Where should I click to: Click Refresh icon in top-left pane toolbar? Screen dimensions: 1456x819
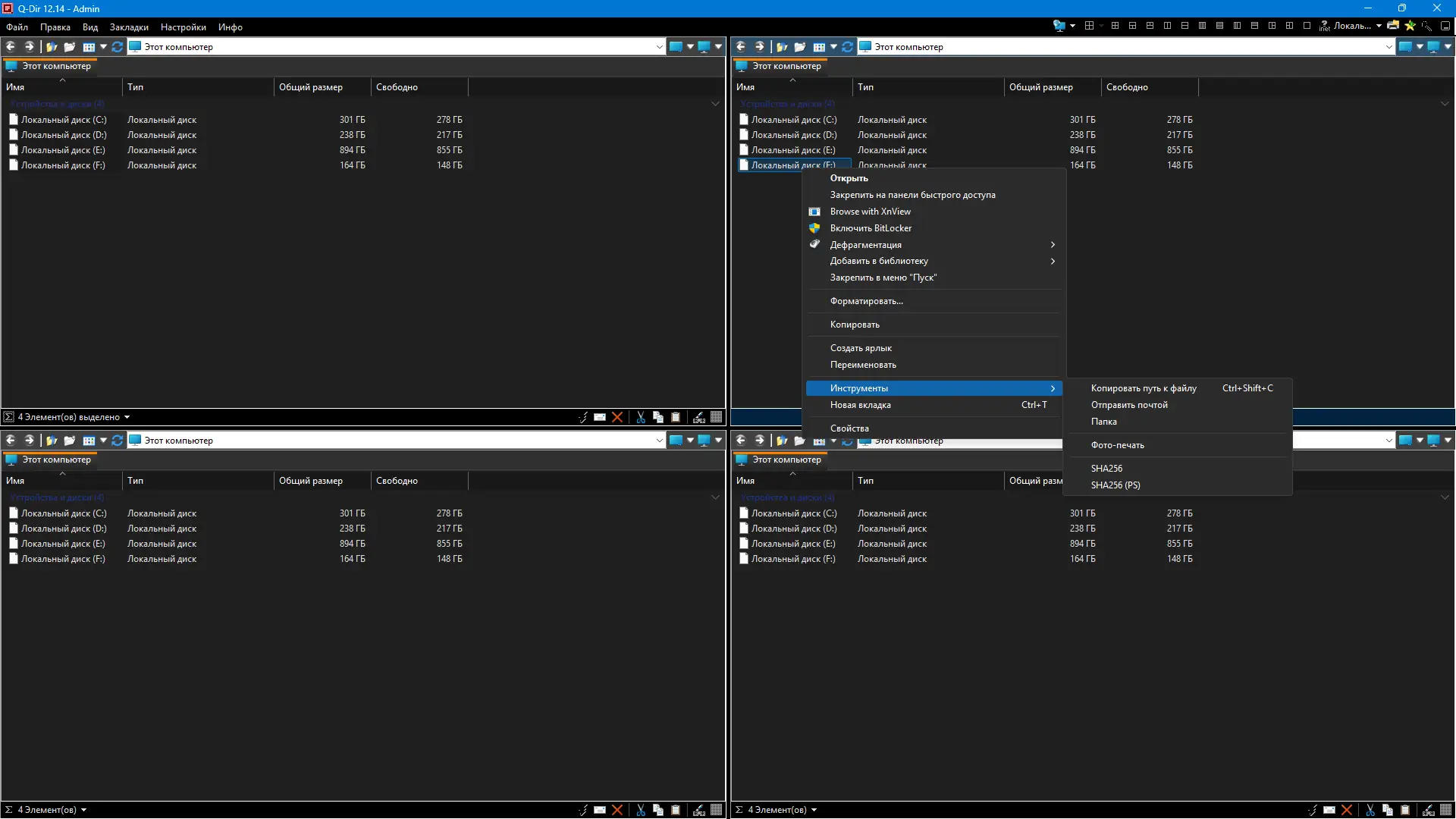(118, 47)
